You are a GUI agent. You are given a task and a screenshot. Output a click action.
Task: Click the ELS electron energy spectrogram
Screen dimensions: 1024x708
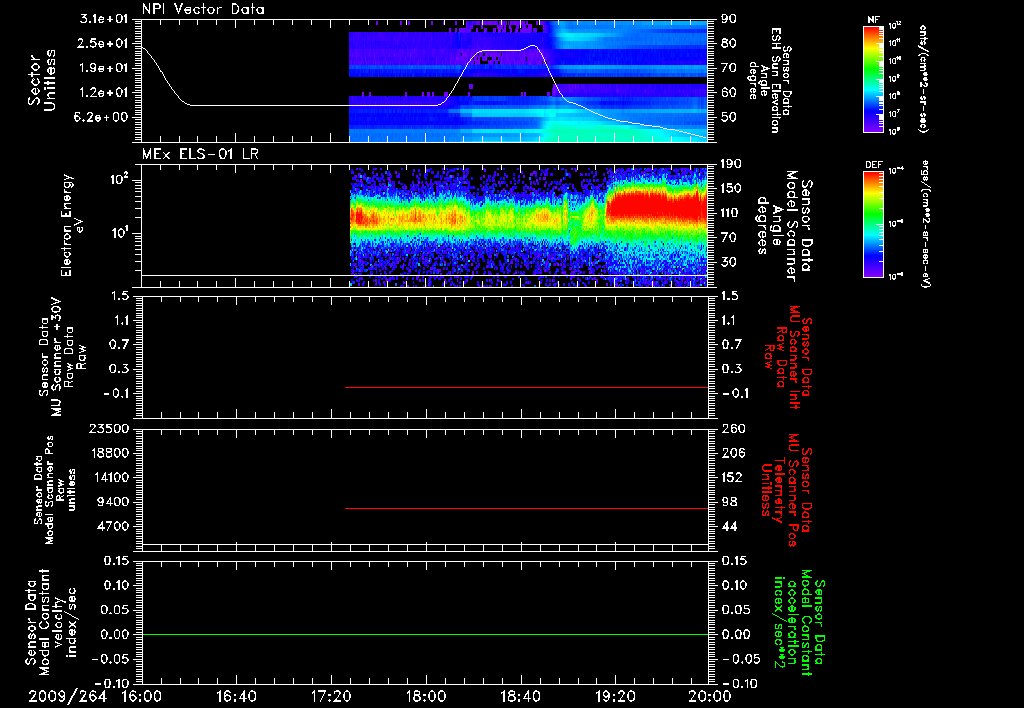pos(528,227)
